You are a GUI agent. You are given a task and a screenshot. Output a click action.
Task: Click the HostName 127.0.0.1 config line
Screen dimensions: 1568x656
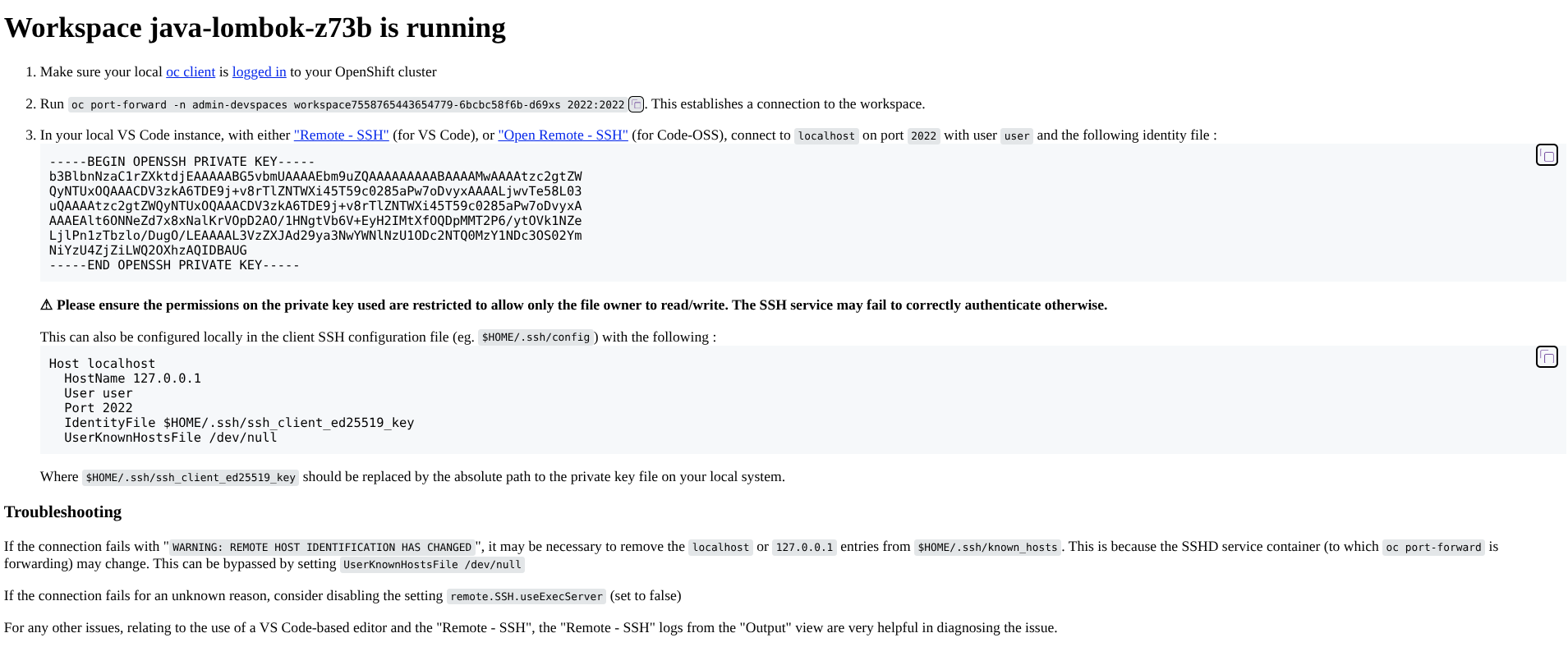[132, 378]
